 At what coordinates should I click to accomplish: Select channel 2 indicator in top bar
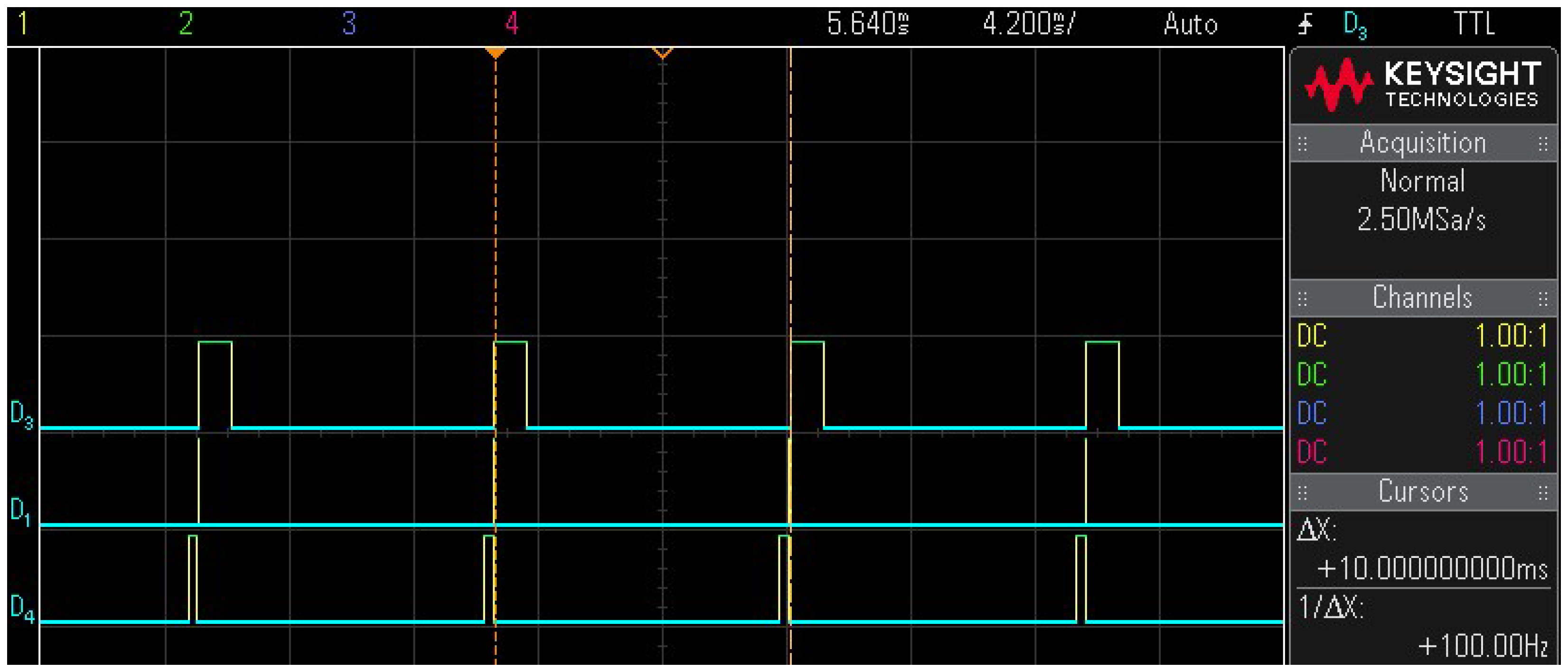coord(186,24)
